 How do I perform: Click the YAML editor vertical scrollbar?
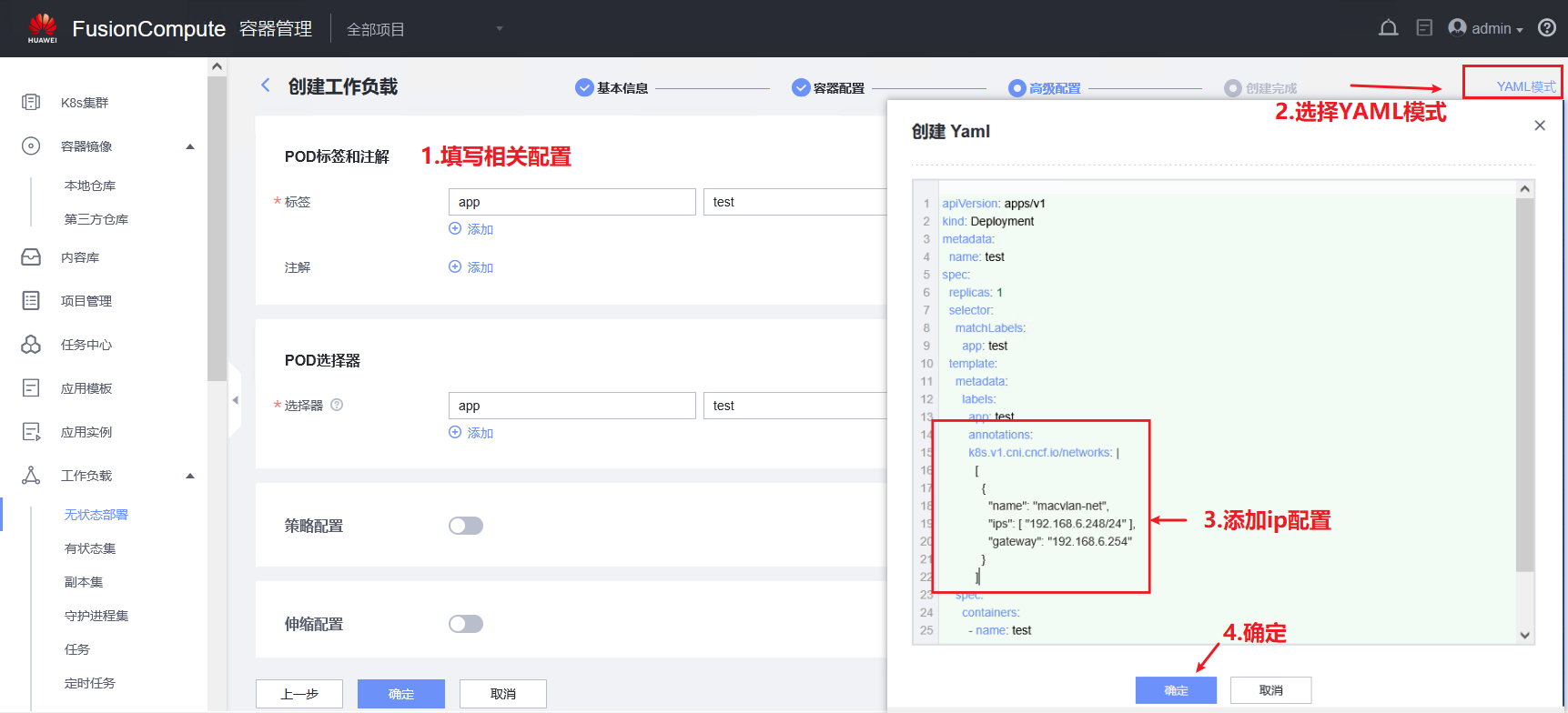click(x=1524, y=382)
